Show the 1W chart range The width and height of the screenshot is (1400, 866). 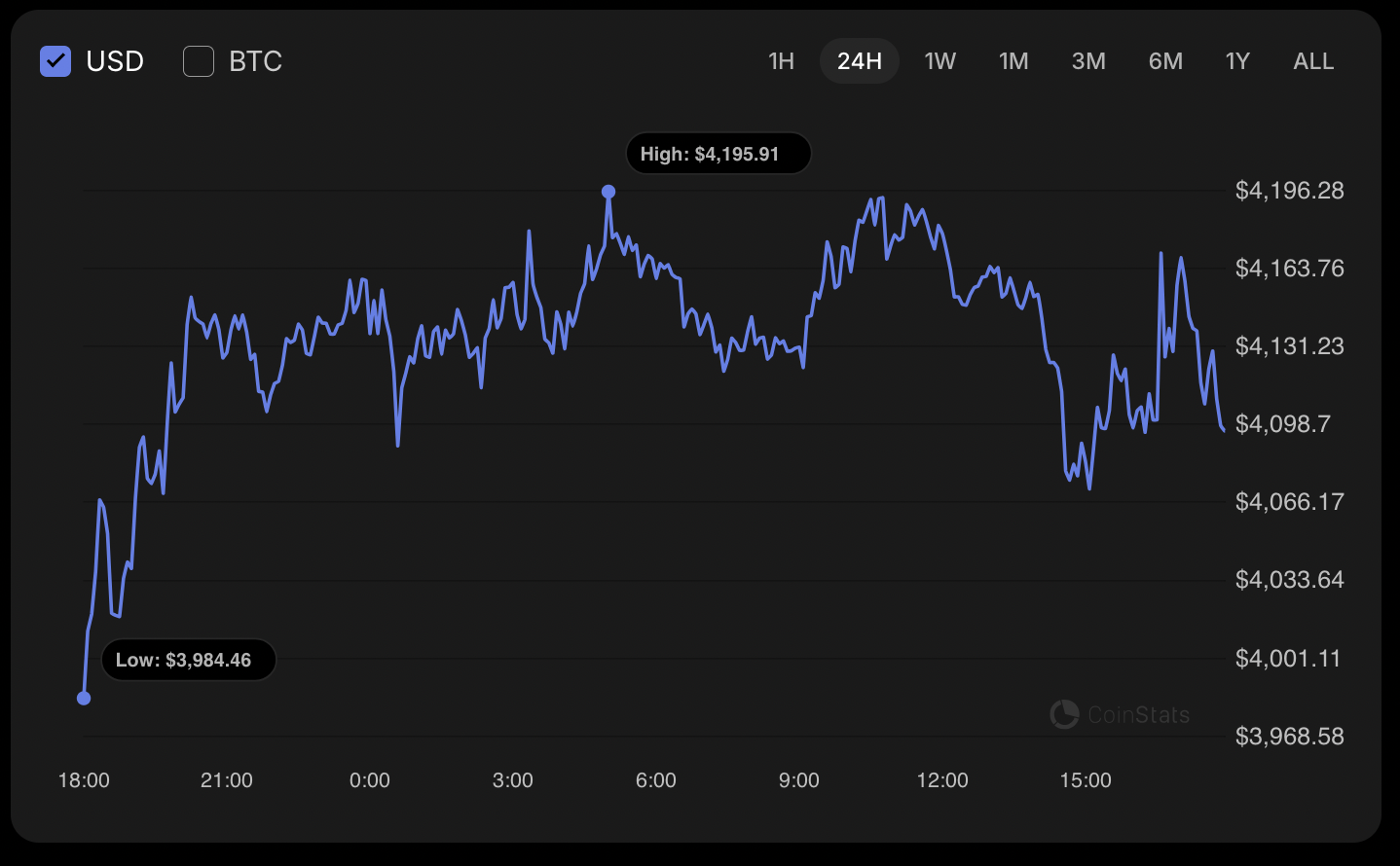[939, 61]
